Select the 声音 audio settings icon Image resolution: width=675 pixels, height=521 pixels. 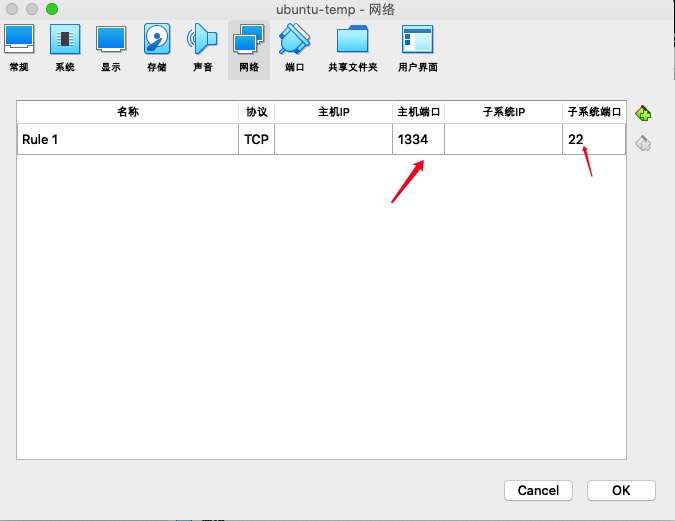(202, 48)
